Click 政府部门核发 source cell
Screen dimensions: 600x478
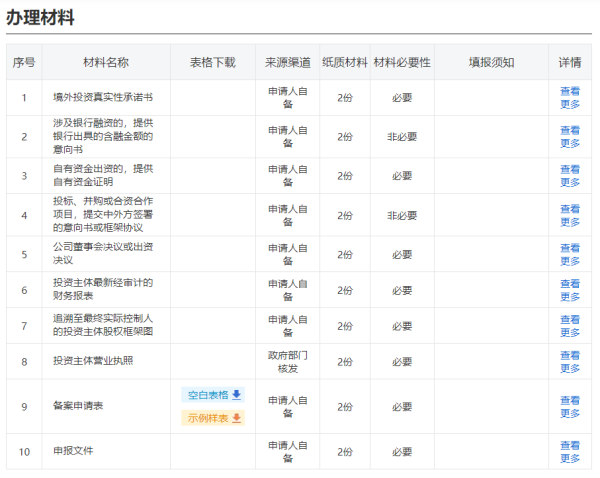288,362
